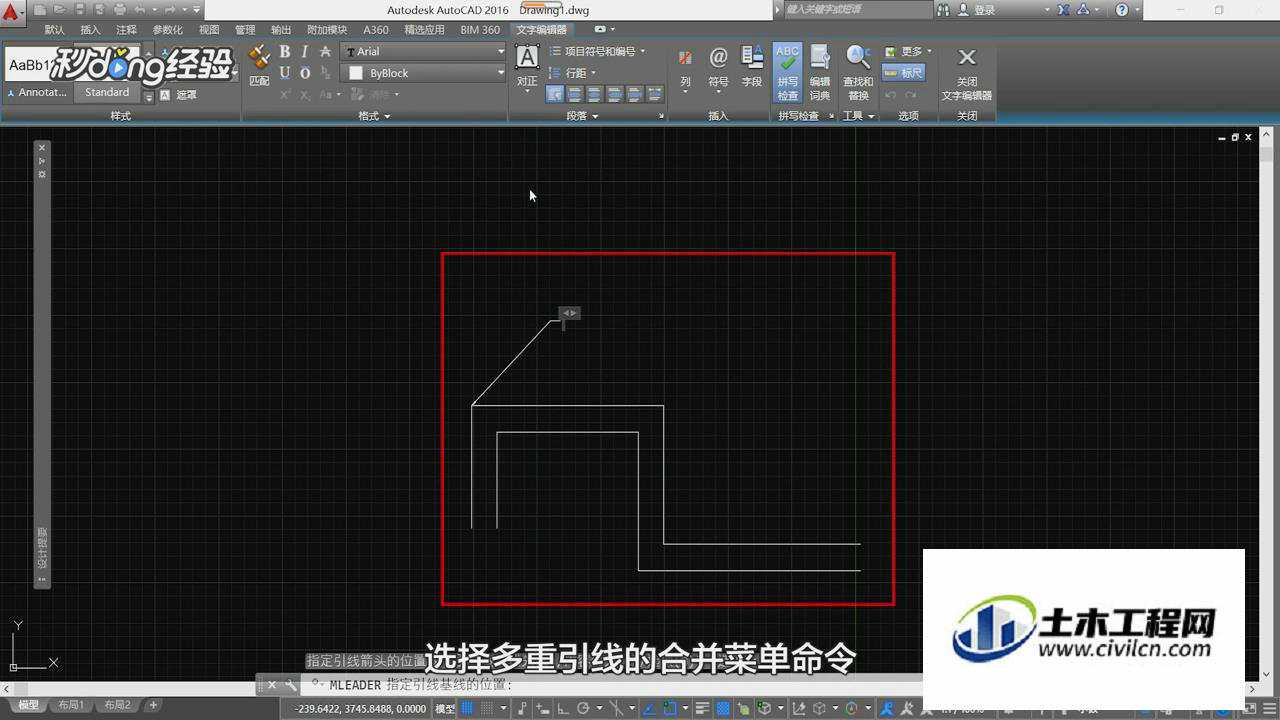The height and width of the screenshot is (720, 1280).
Task: Open Edit Dictionaries (编辑词典)
Action: pos(820,72)
